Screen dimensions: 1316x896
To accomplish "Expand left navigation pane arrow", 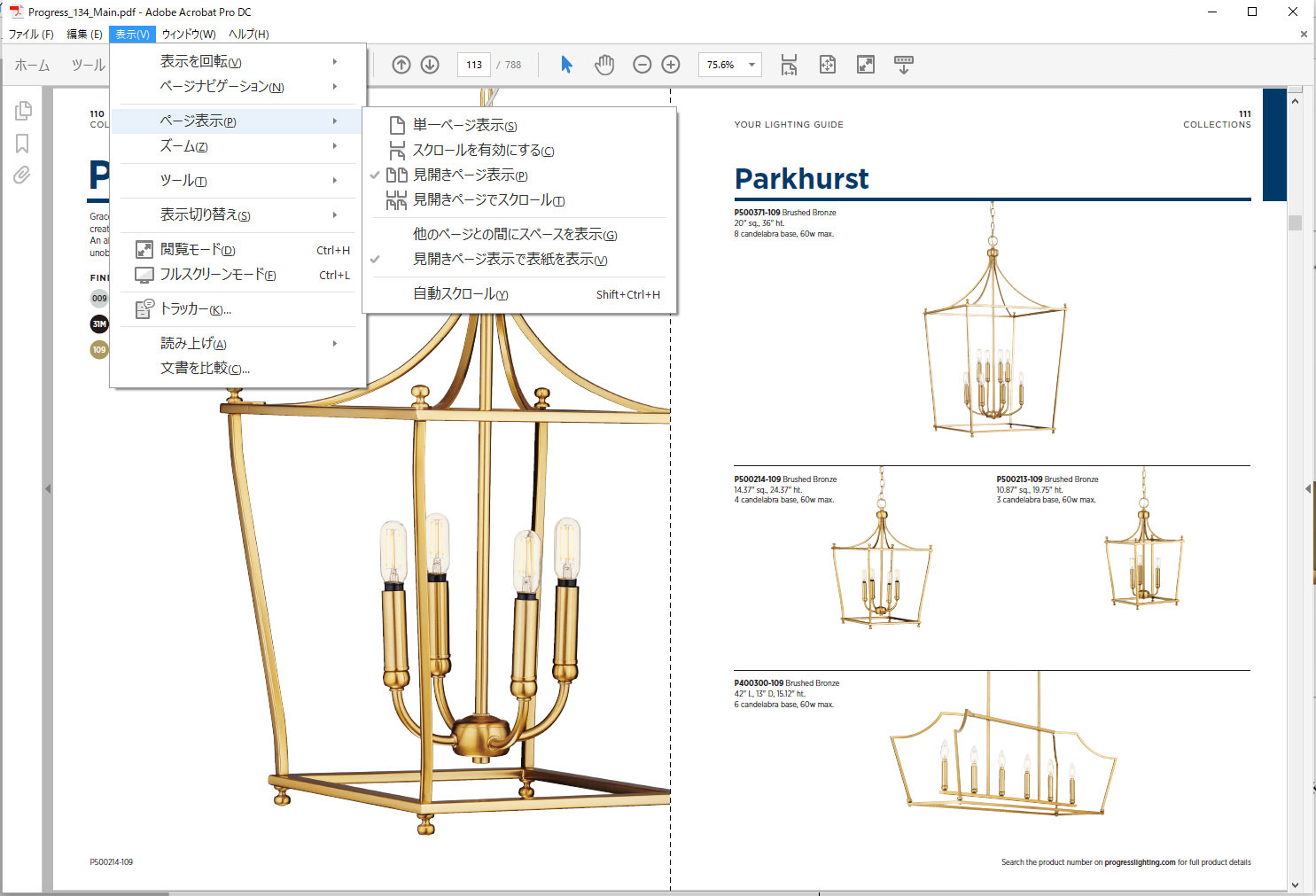I will (x=48, y=488).
